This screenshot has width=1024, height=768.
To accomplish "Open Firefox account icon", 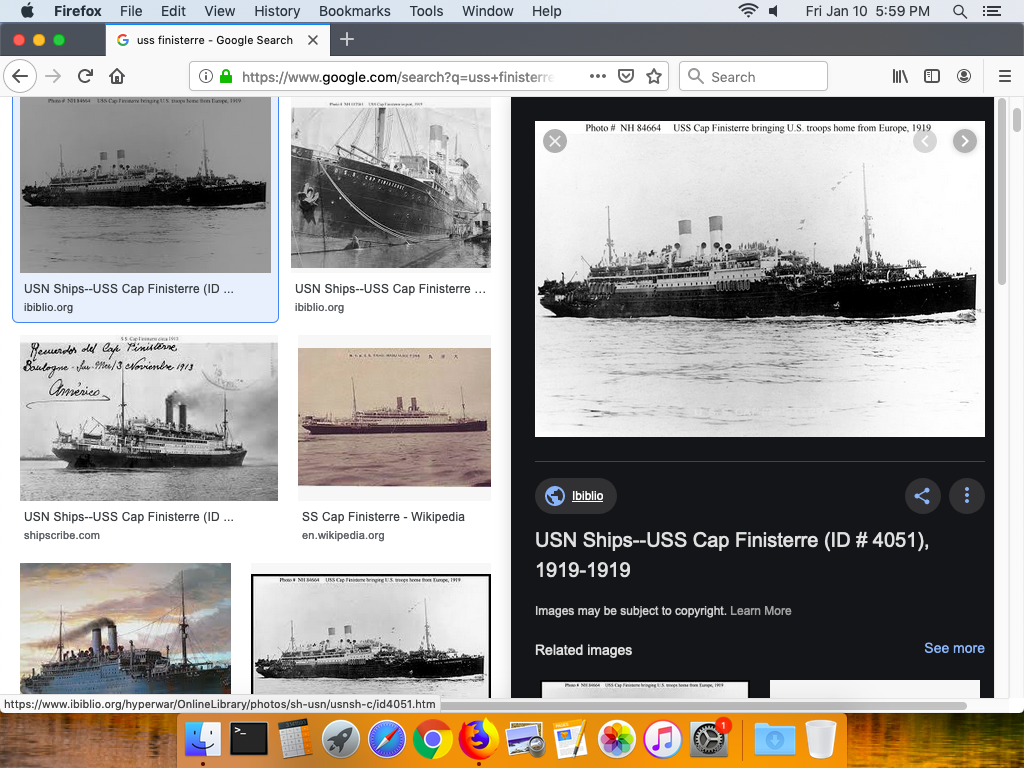I will [964, 77].
